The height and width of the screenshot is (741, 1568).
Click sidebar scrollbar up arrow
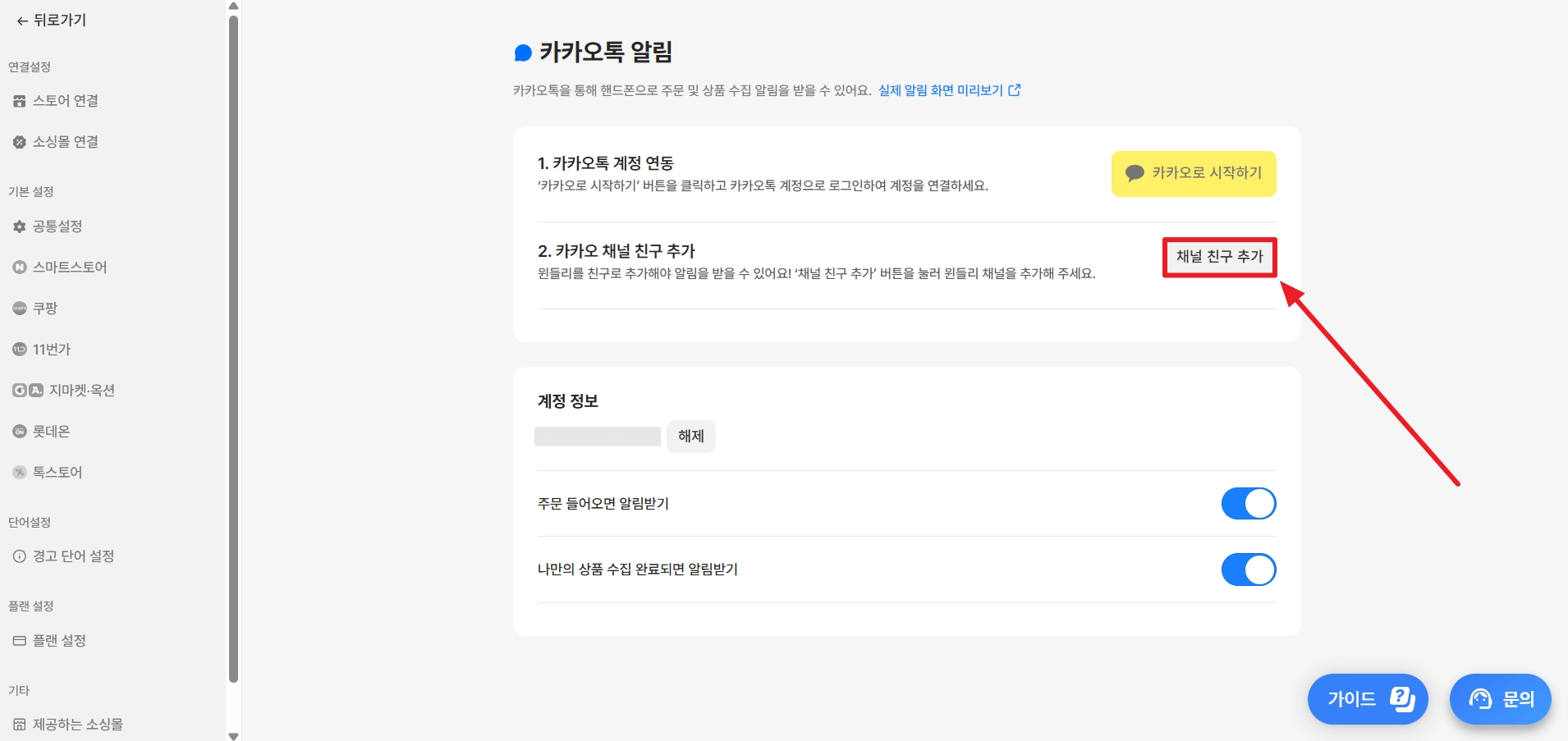click(x=234, y=6)
